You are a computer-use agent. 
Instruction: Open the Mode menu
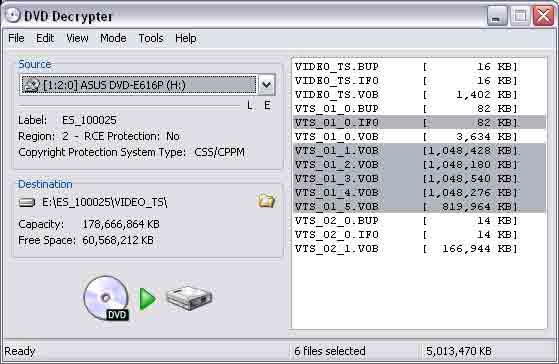(x=113, y=38)
